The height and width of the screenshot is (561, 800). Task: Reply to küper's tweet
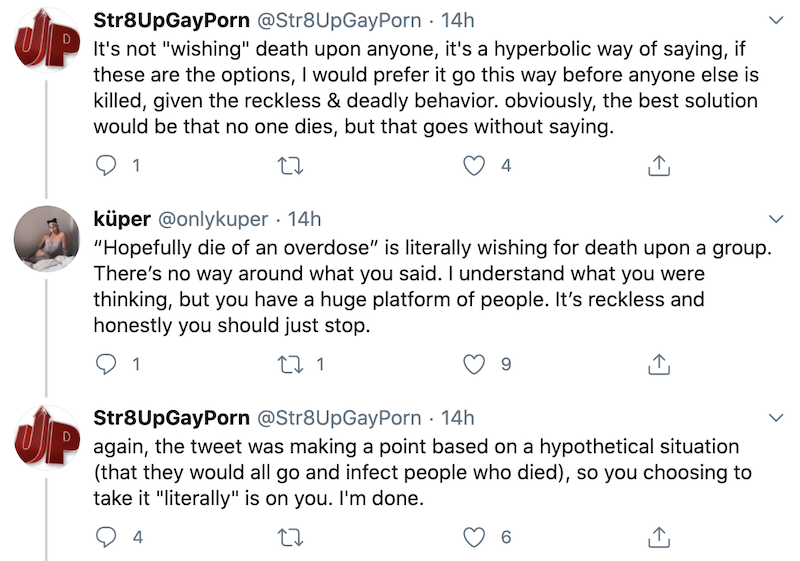pos(106,365)
